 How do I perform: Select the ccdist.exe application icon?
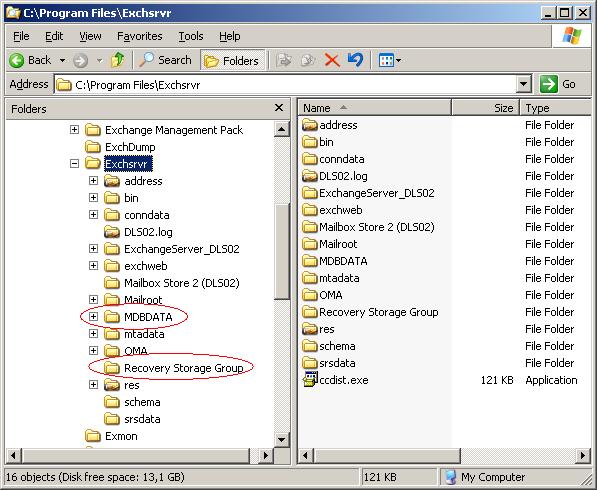click(310, 380)
